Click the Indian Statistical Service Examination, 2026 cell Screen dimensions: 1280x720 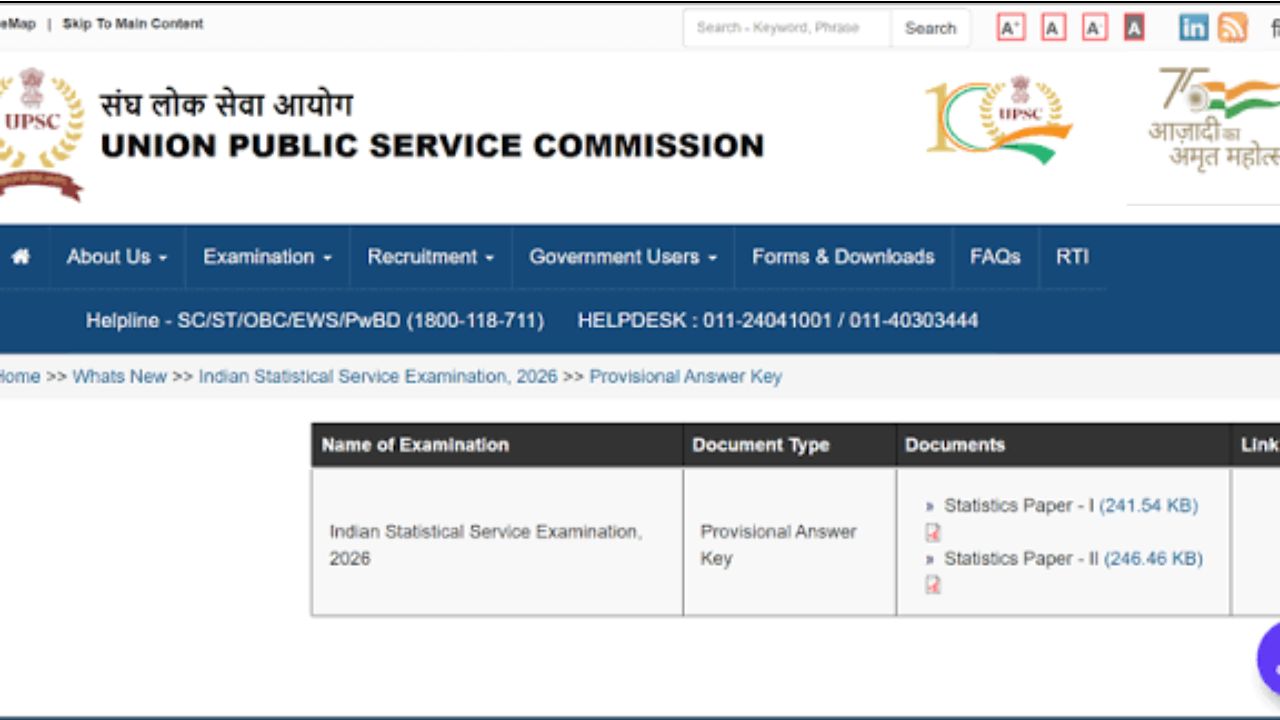pyautogui.click(x=497, y=542)
